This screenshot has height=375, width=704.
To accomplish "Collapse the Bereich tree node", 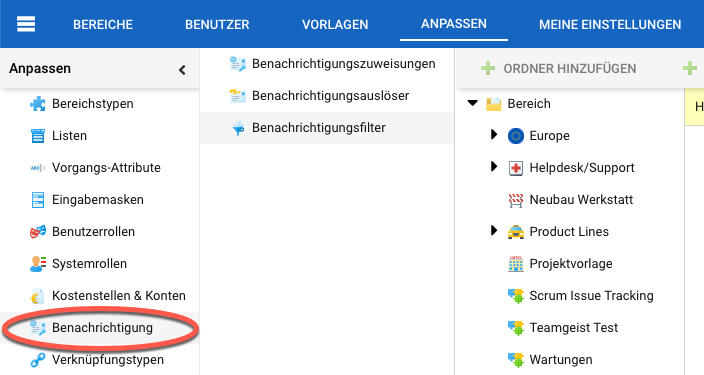I will click(472, 103).
